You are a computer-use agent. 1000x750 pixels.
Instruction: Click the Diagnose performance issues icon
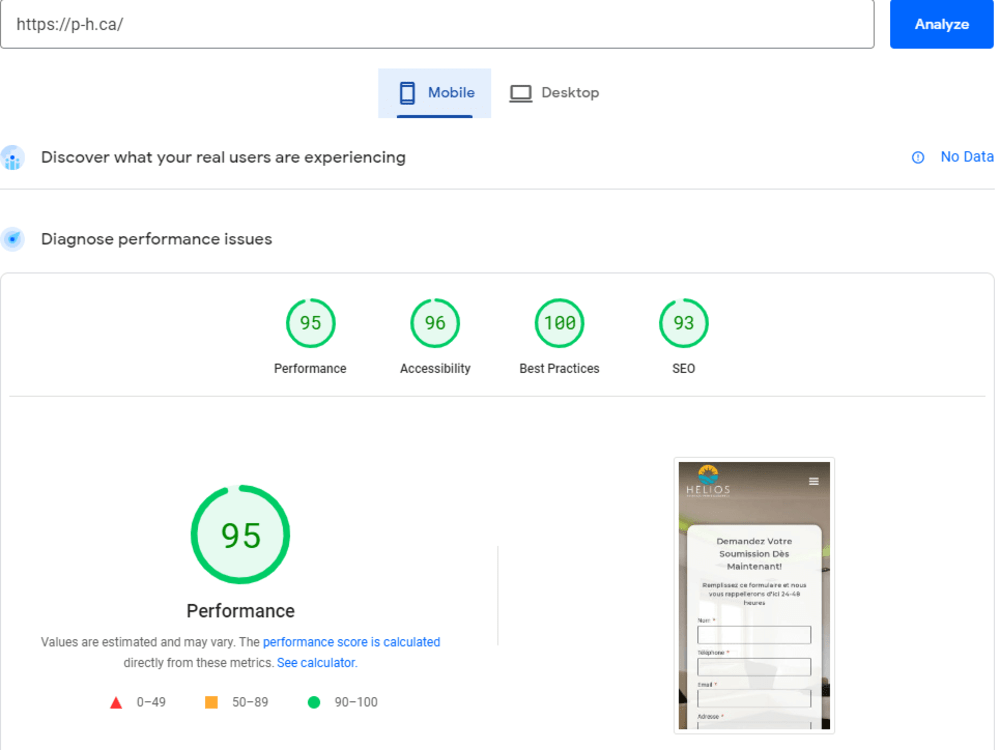12,240
